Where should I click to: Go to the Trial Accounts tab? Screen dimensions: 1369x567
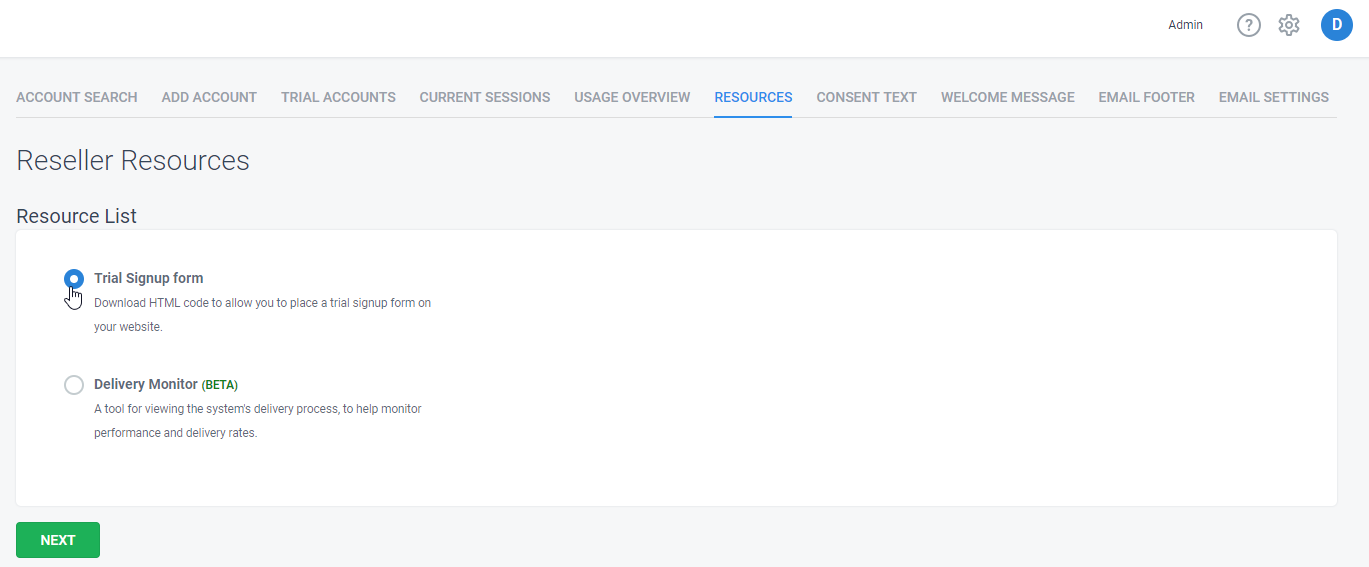[x=338, y=97]
